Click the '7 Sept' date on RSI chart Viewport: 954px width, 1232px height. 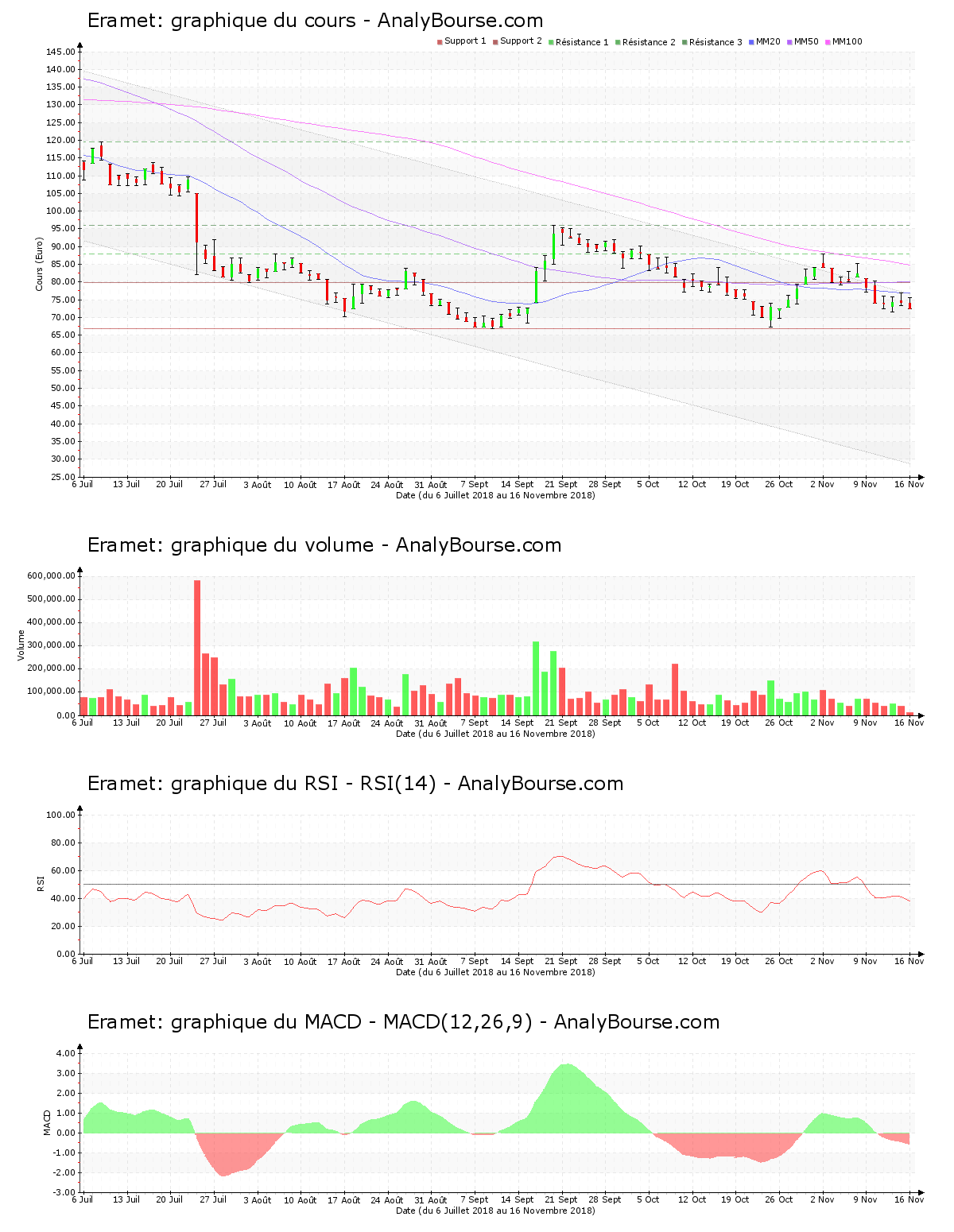[475, 961]
